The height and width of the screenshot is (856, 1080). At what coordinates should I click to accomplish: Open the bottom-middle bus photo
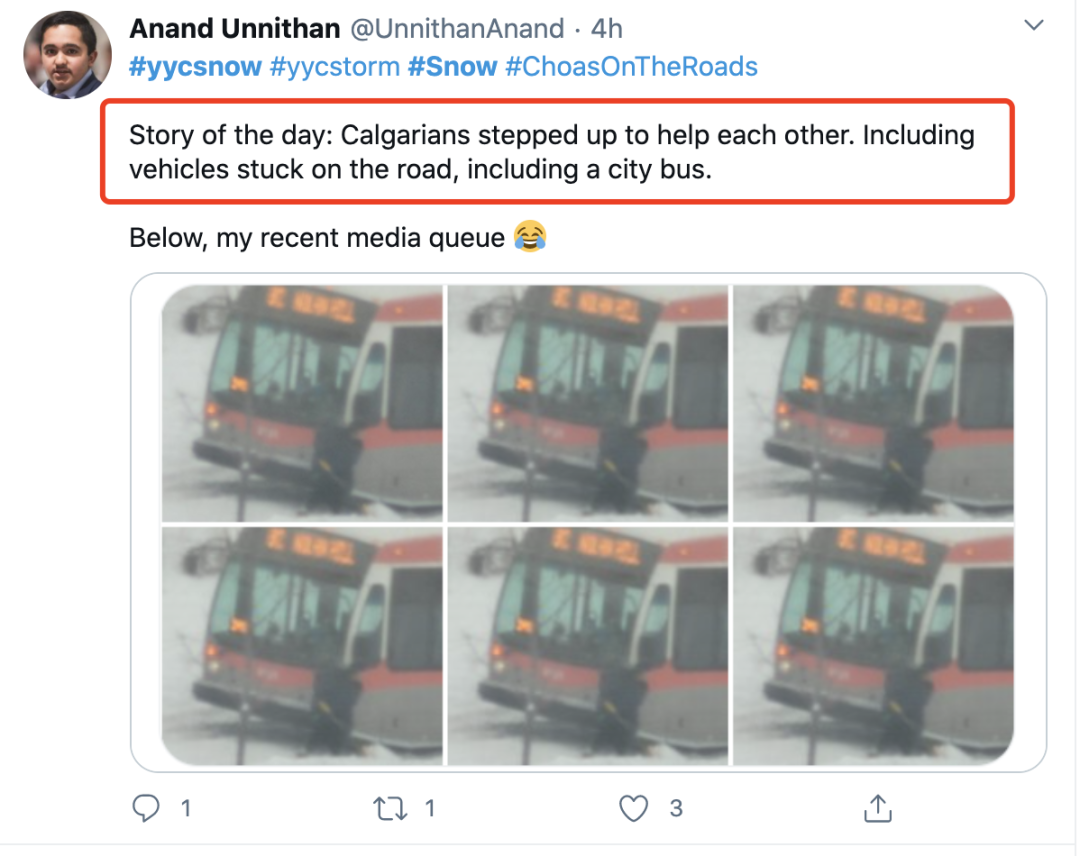coord(588,646)
